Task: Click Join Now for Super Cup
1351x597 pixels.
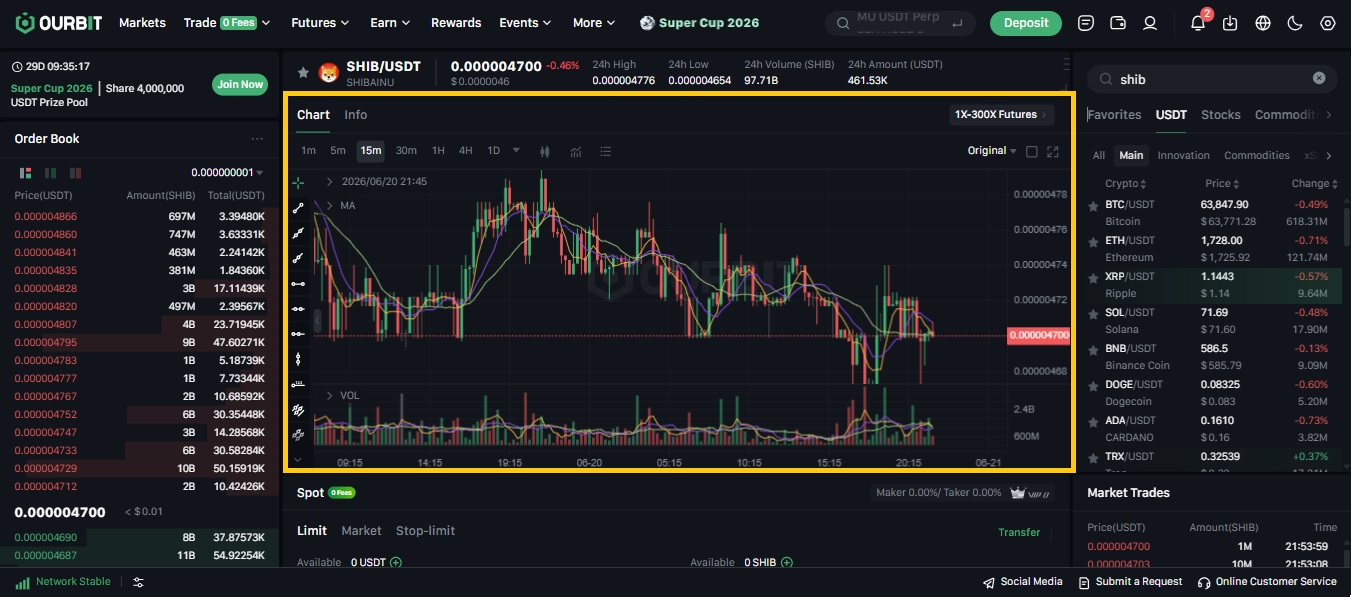Action: (x=240, y=84)
